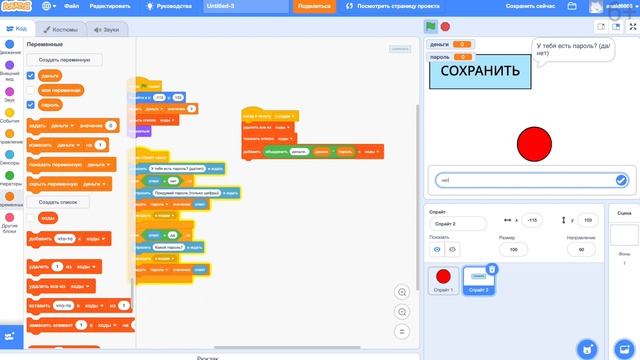Edit the sprite Размер field
Image resolution: width=640 pixels, height=360 pixels.
[x=513, y=249]
